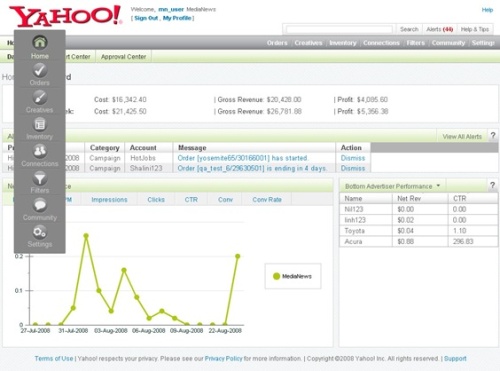
Task: Open the Home icon in sidebar
Action: pos(40,43)
